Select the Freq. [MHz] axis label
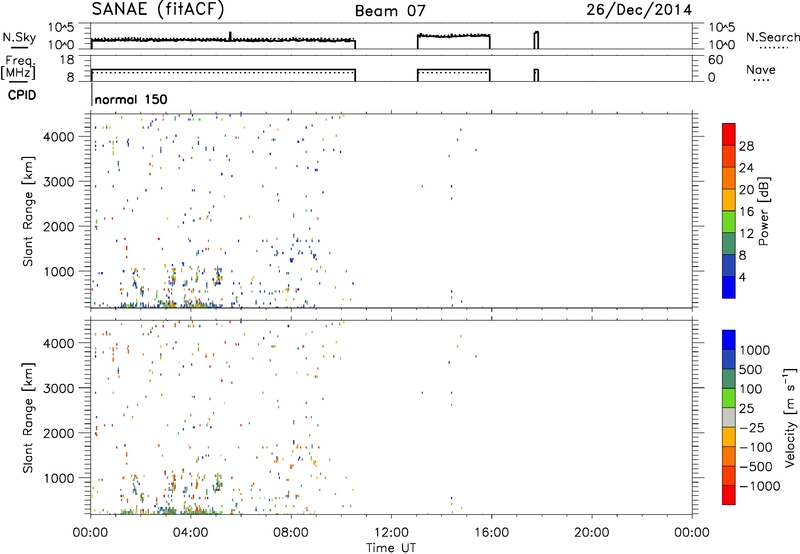The height and width of the screenshot is (554, 800). pos(19,67)
